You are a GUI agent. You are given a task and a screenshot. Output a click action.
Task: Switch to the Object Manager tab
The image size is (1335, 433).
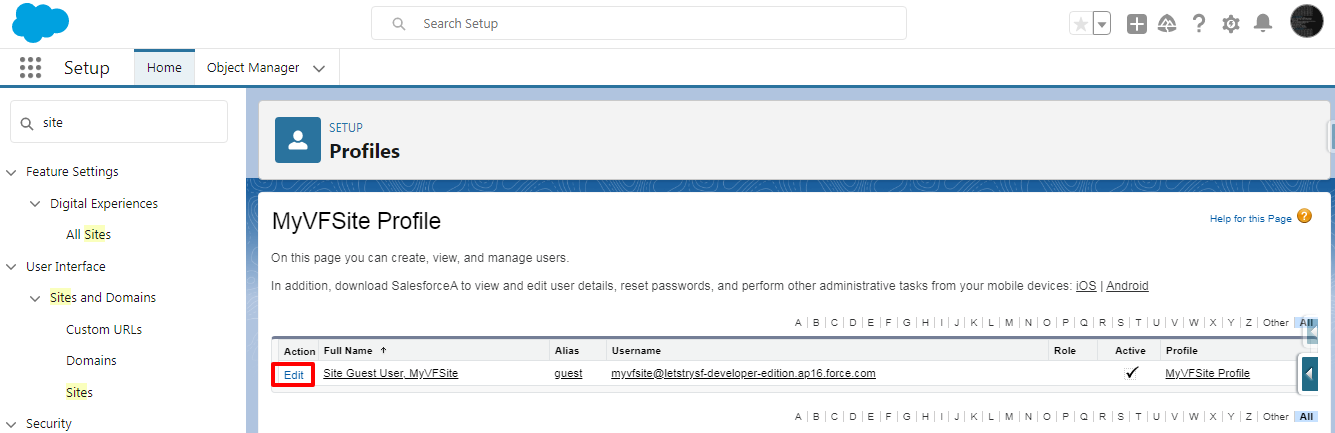pyautogui.click(x=253, y=68)
